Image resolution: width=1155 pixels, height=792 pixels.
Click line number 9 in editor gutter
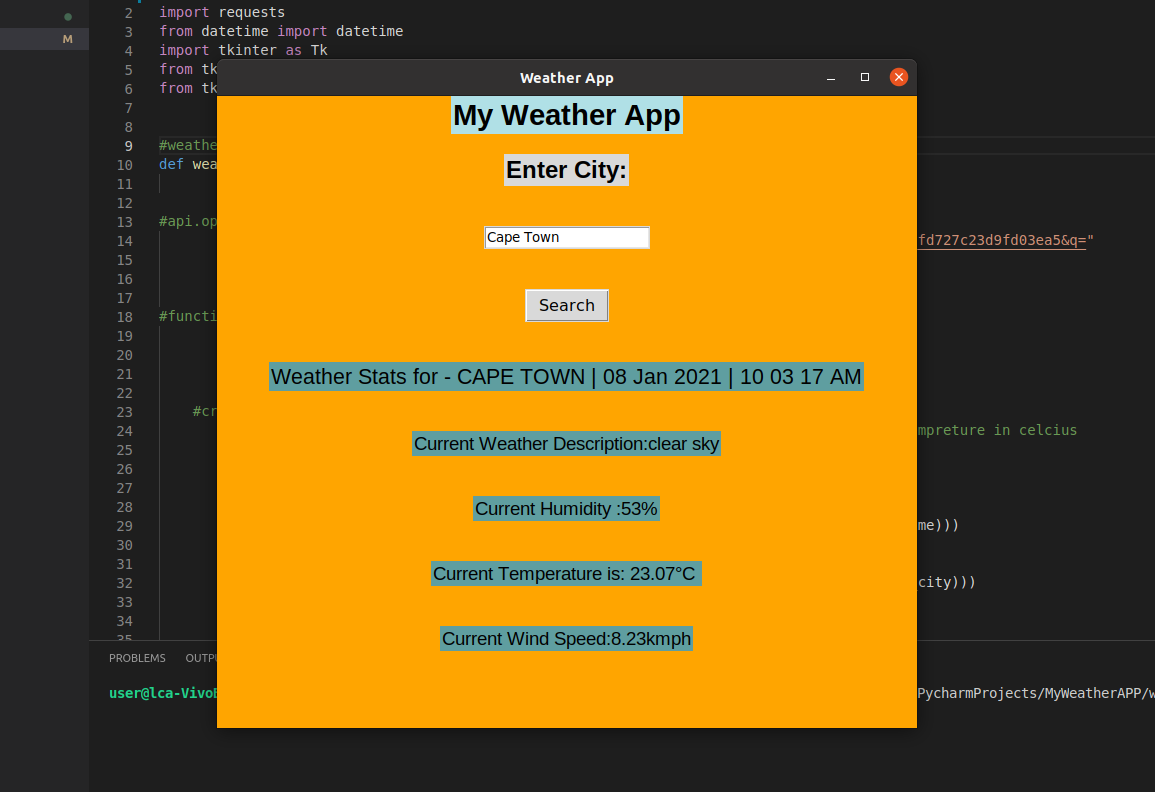128,146
